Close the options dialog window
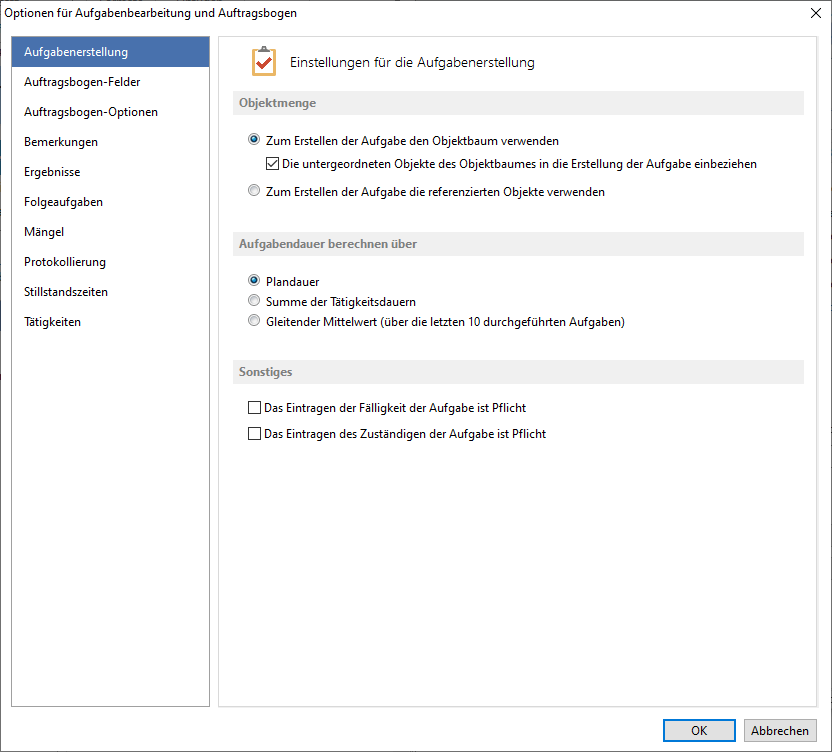The image size is (832, 752). pos(816,13)
